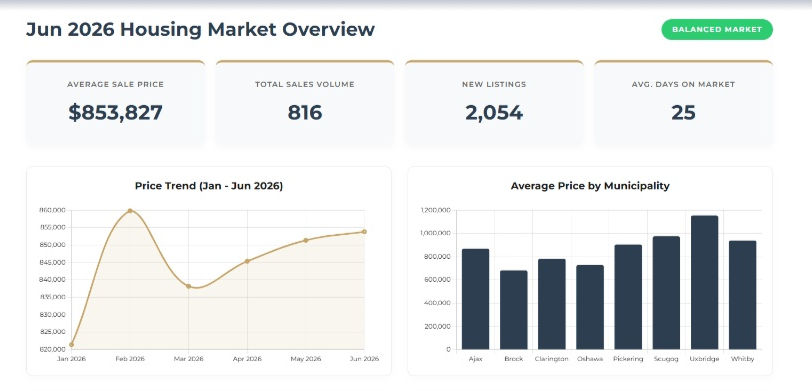Select the Average Sale Price card
Image resolution: width=812 pixels, height=391 pixels.
coord(115,103)
